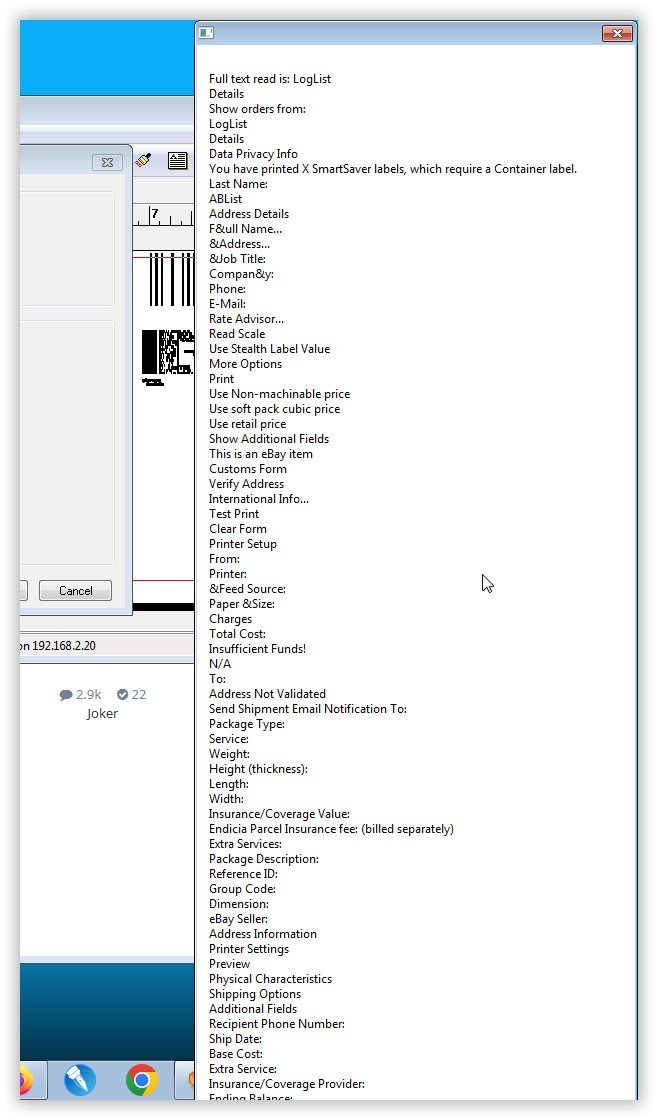Image resolution: width=658 pixels, height=1120 pixels.
Task: Open the blue pen-nib app in taskbar
Action: pyautogui.click(x=80, y=1079)
